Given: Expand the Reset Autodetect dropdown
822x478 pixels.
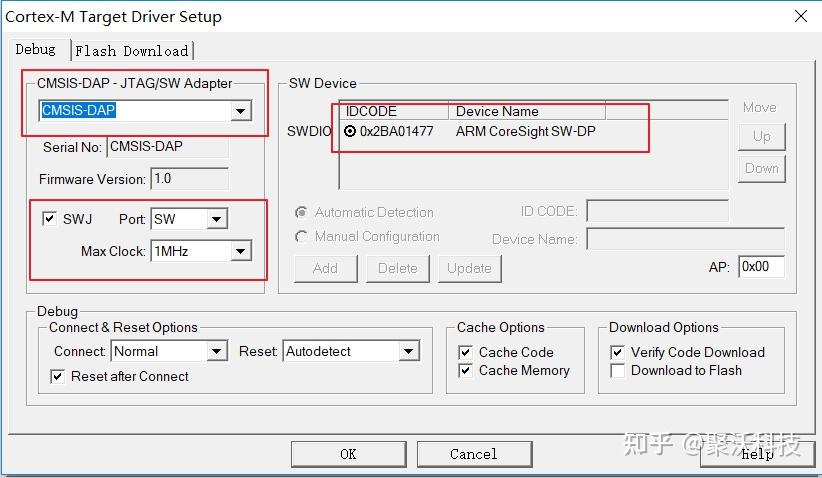Looking at the screenshot, I should [408, 351].
